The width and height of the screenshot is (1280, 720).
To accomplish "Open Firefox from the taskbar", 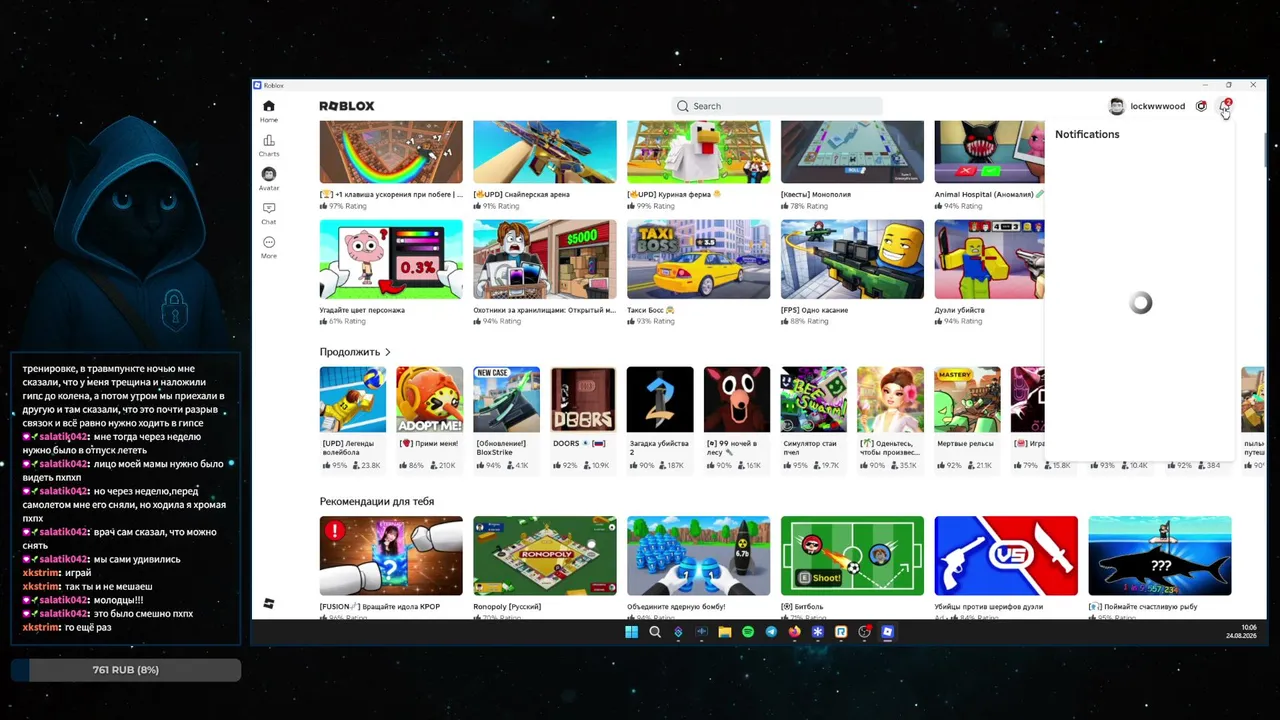I will click(794, 632).
